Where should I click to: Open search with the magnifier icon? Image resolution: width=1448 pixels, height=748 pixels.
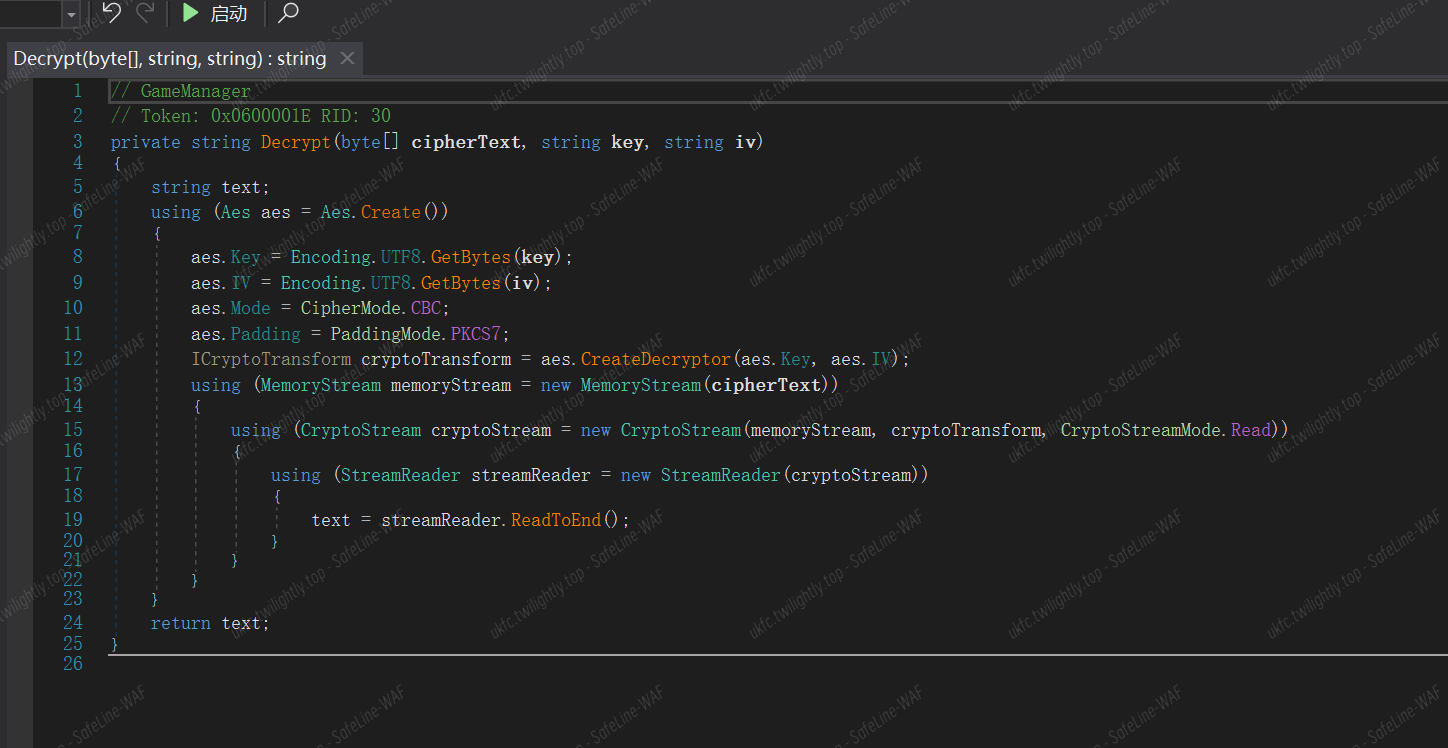pos(288,13)
